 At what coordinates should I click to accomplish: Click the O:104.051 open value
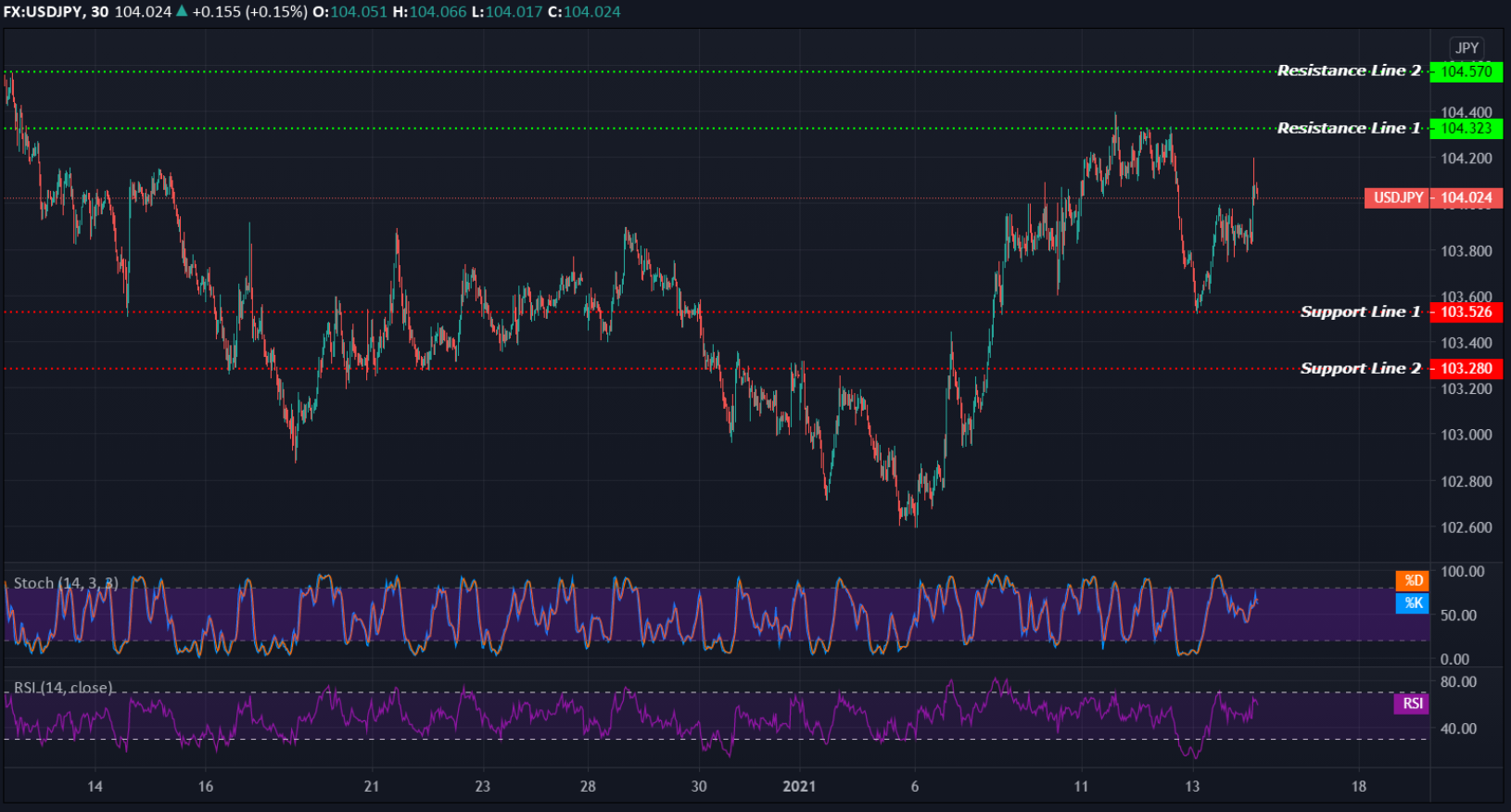coord(349,12)
